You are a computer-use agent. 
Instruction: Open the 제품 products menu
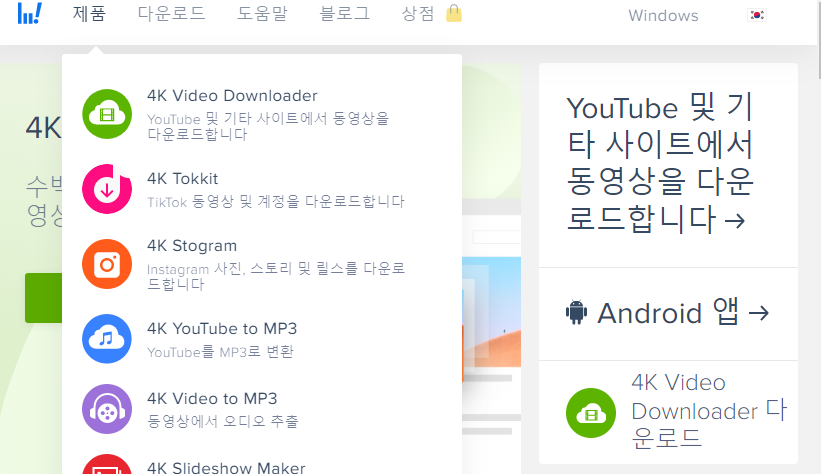click(x=89, y=14)
